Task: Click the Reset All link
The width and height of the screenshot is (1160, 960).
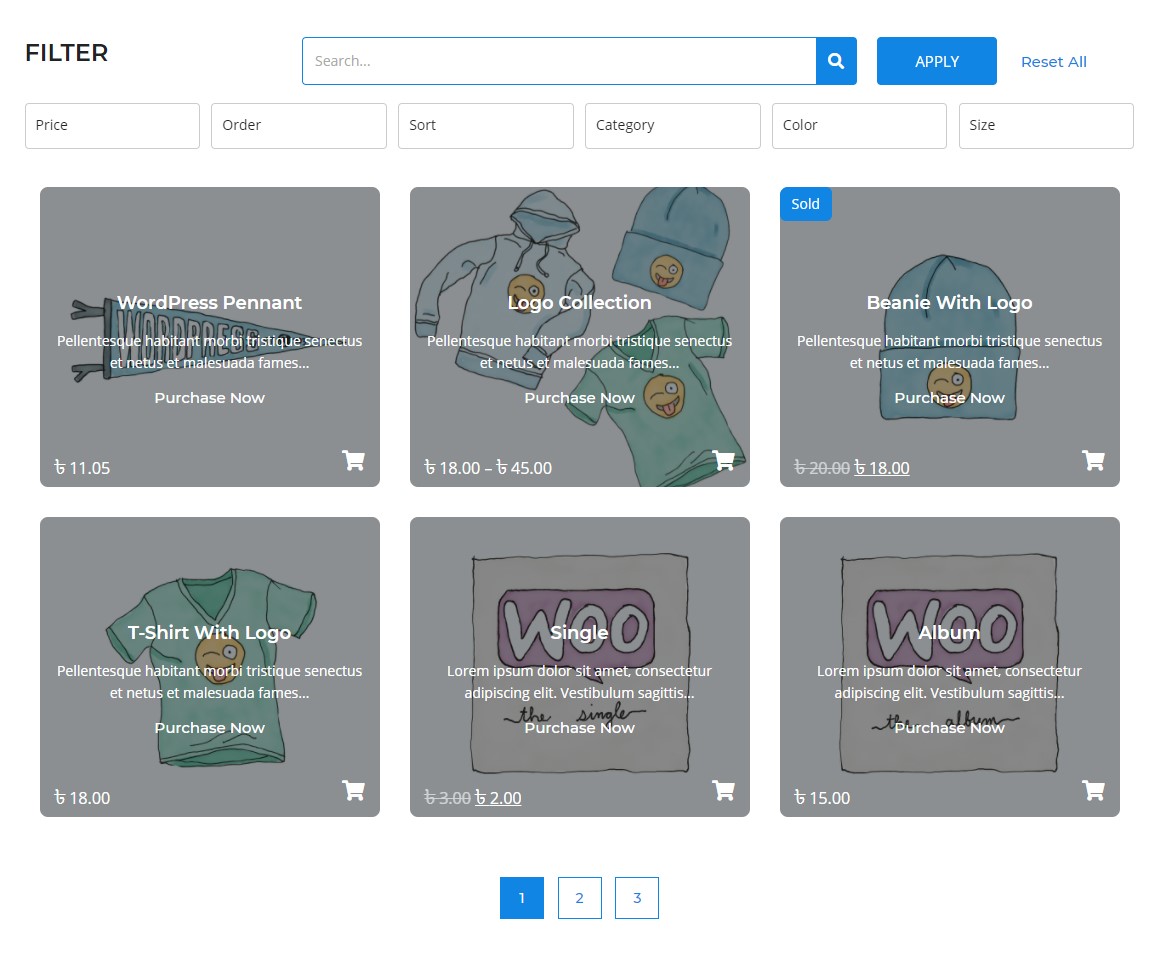Action: click(x=1053, y=62)
